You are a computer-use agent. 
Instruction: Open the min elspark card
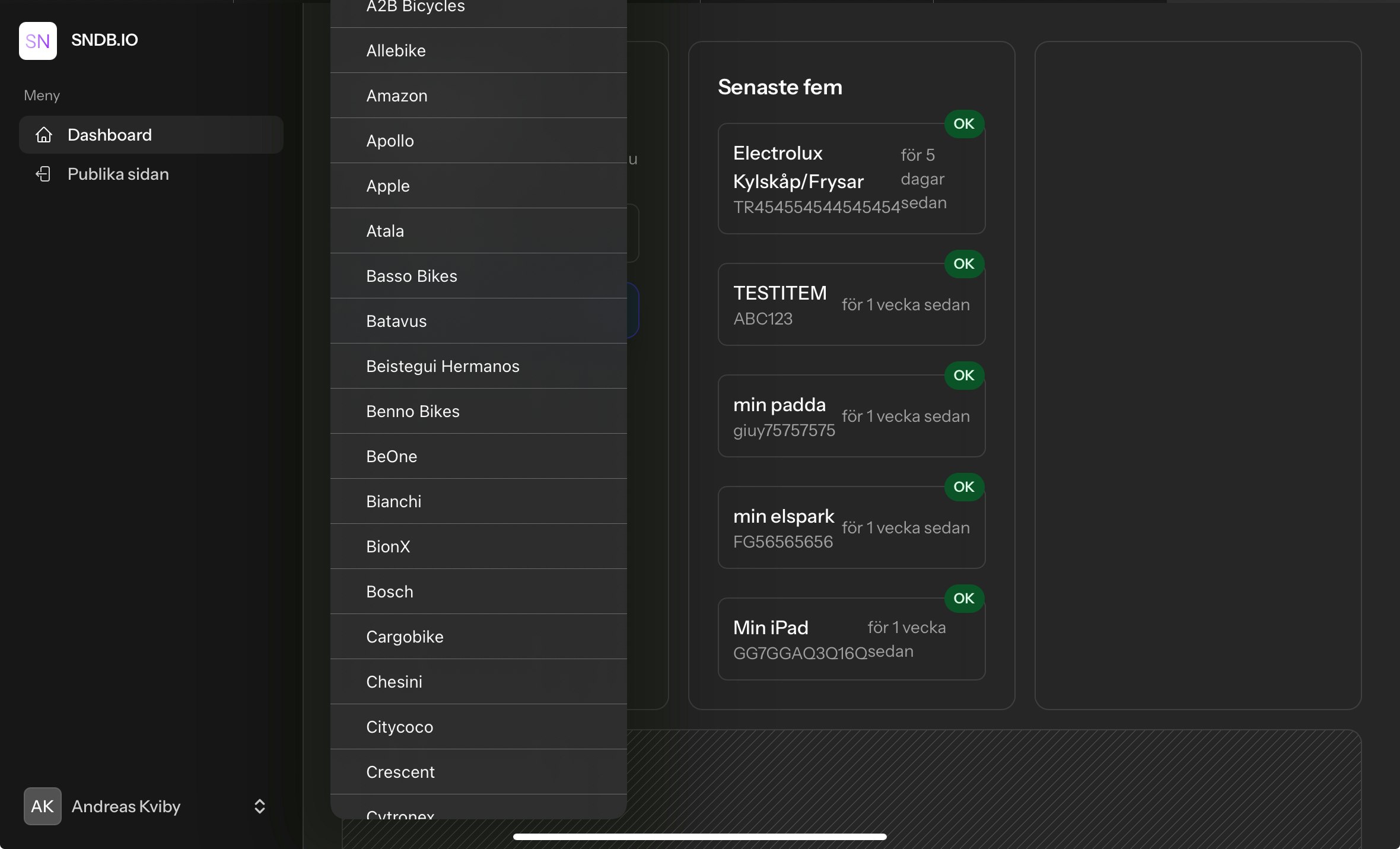(x=851, y=527)
